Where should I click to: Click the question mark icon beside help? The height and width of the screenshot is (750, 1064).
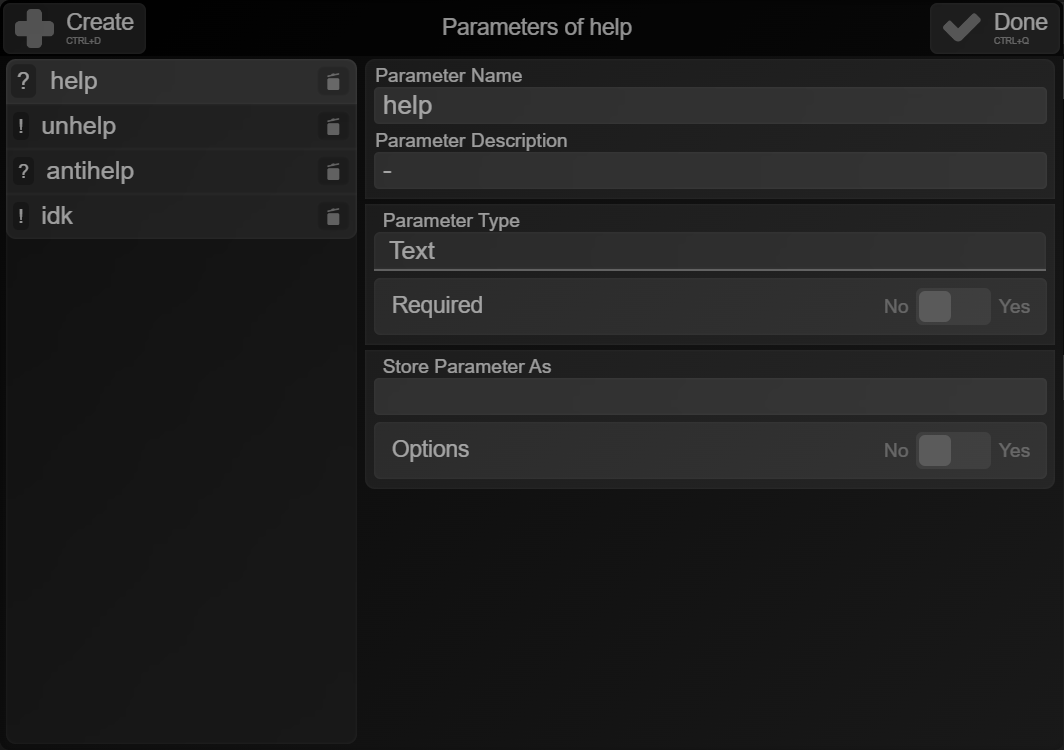23,81
